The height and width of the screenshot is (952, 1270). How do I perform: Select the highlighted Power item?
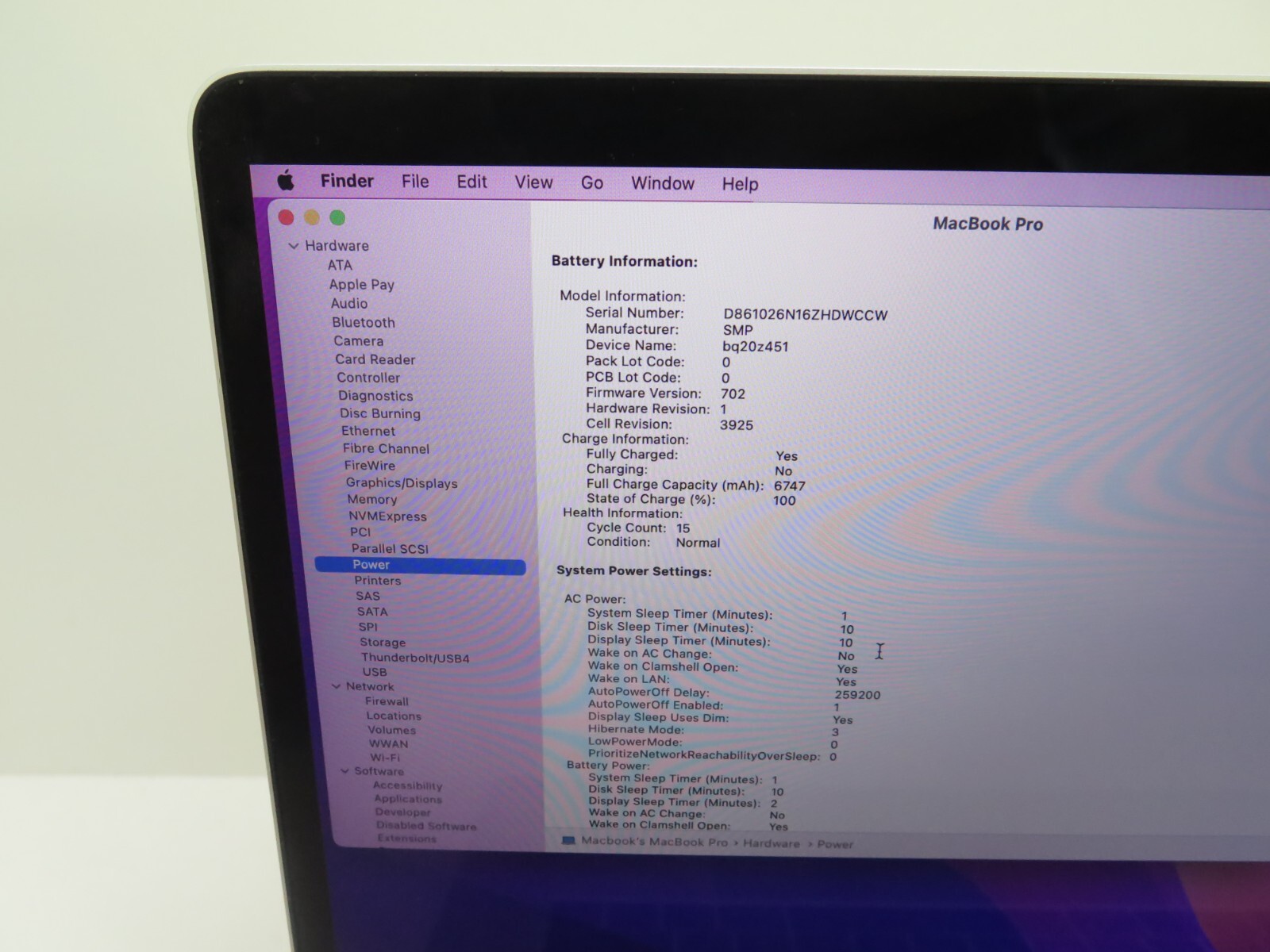tap(420, 565)
